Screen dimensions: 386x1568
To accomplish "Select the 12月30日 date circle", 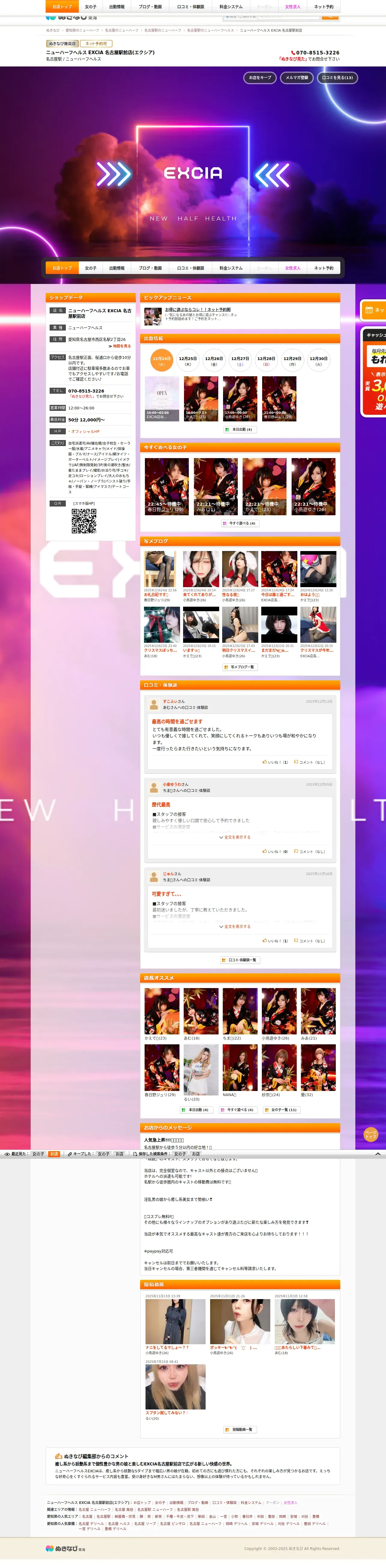I will coord(318,361).
